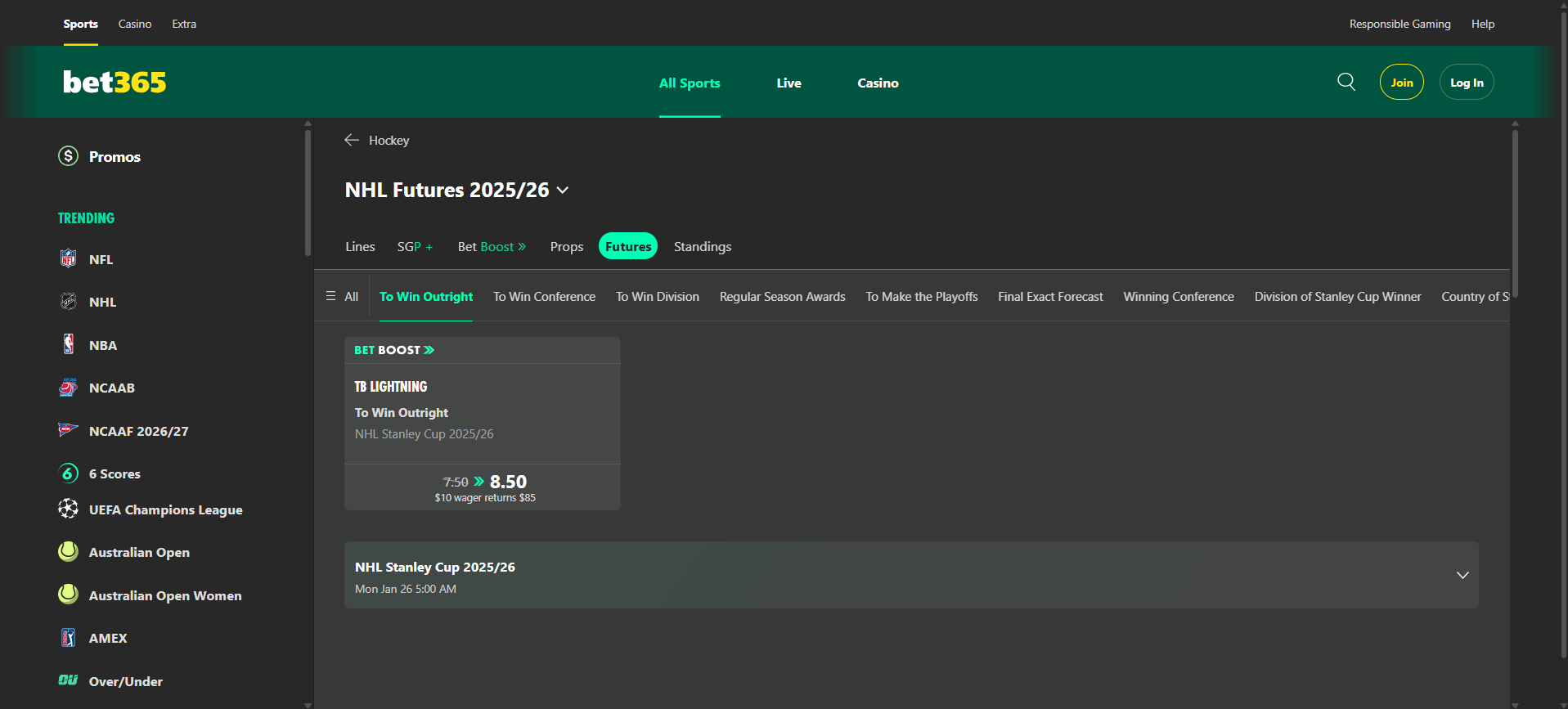Click the NBA logo icon
Screen dimensions: 1568x709
click(69, 344)
